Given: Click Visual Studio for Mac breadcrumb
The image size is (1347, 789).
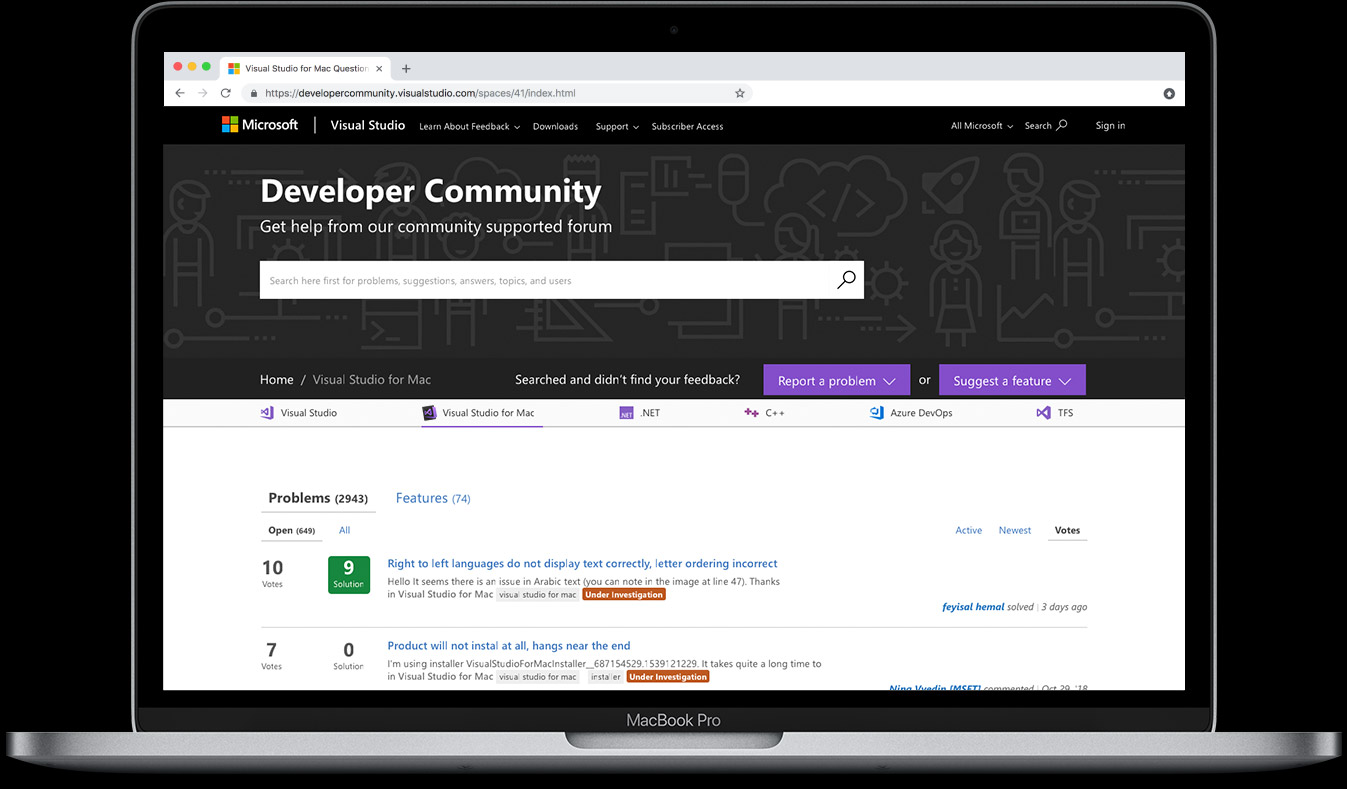Looking at the screenshot, I should [x=372, y=380].
